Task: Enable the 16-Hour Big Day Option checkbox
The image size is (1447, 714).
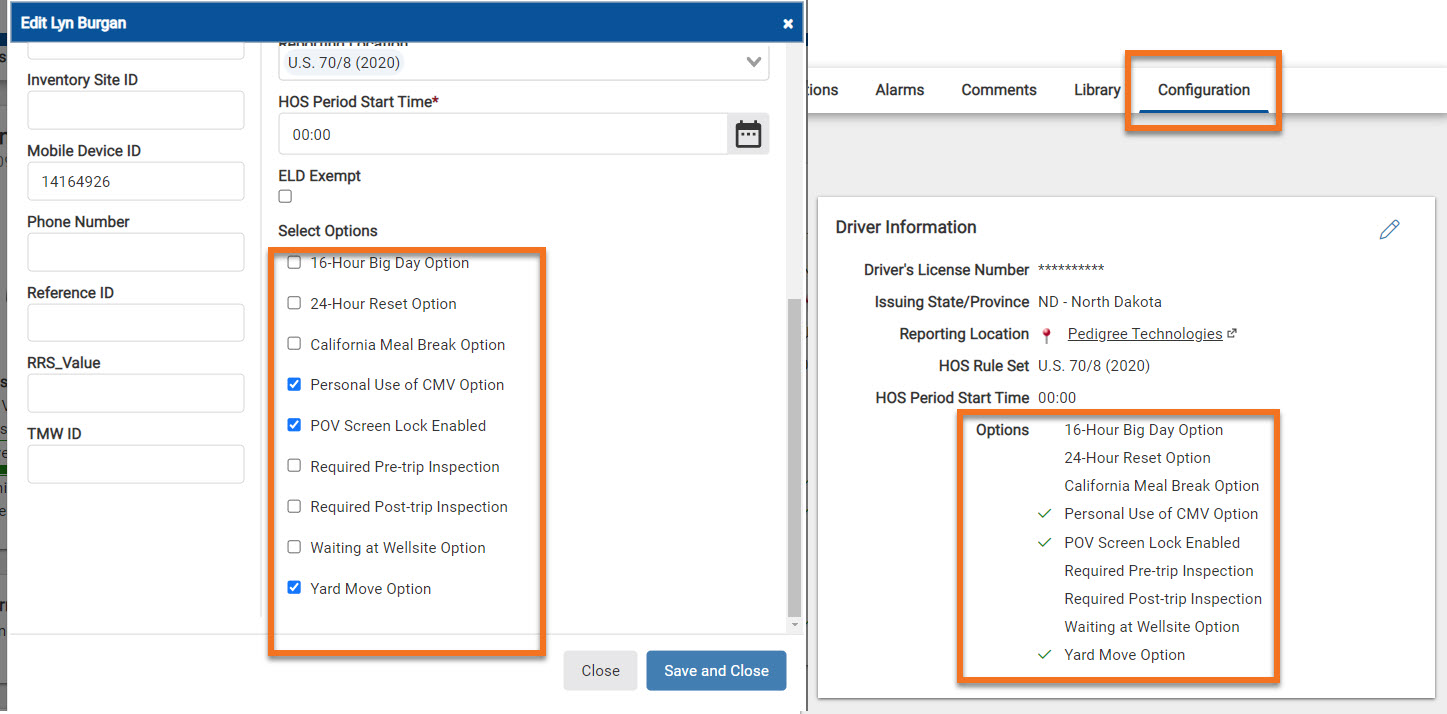Action: tap(294, 263)
